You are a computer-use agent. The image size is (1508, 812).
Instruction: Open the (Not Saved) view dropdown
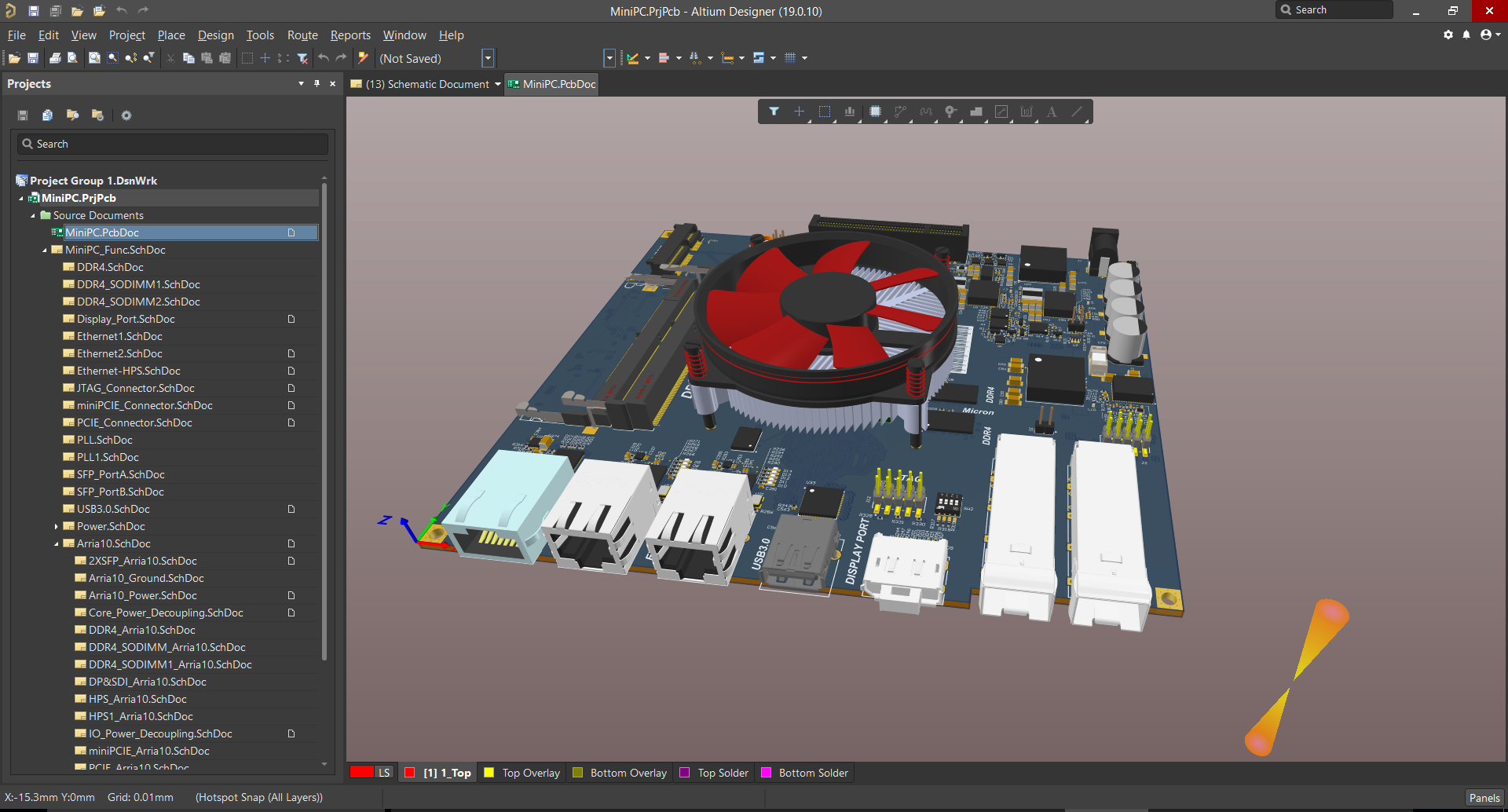pyautogui.click(x=488, y=58)
